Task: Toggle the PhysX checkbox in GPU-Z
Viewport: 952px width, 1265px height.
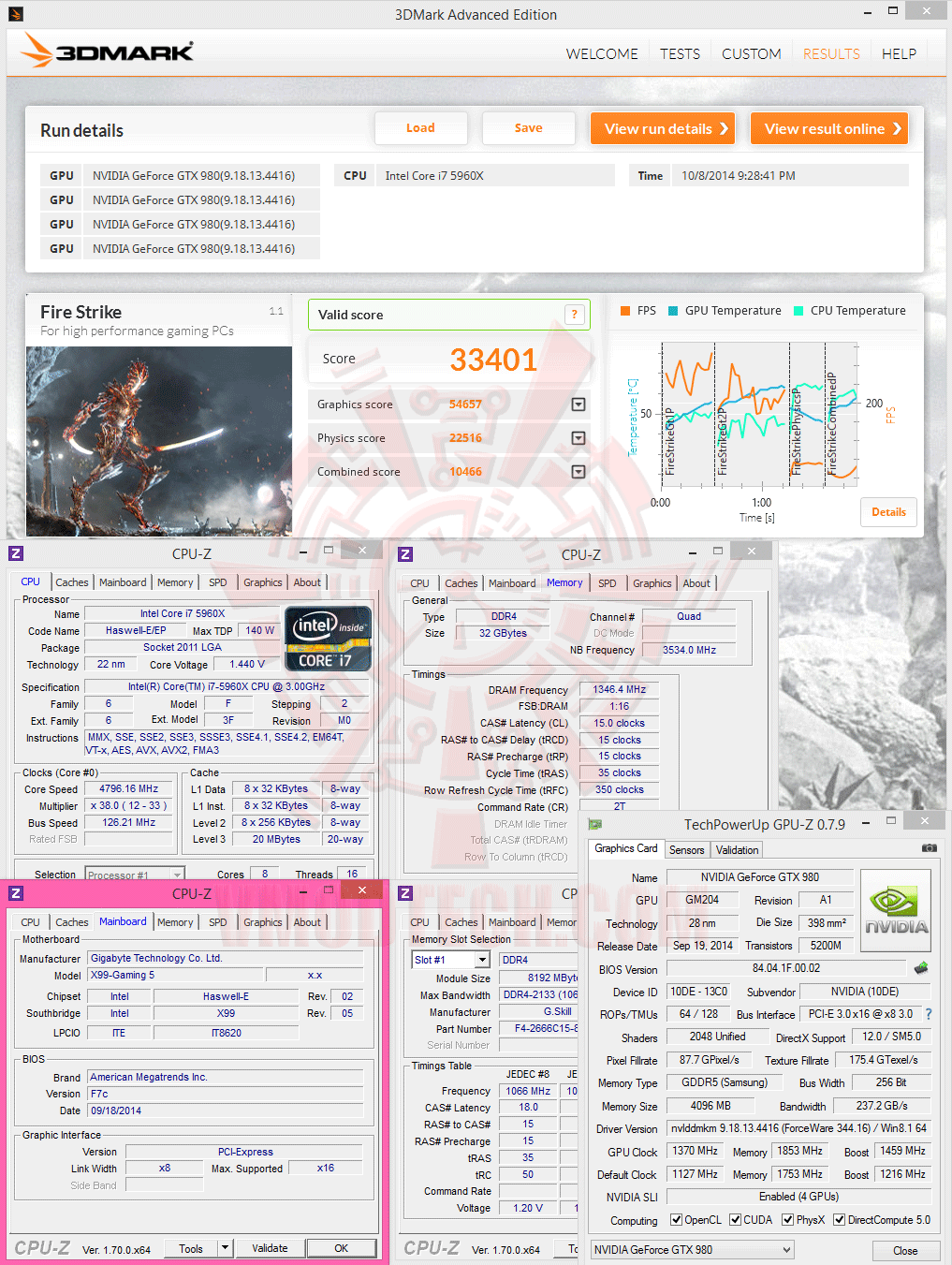Action: pos(788,1220)
